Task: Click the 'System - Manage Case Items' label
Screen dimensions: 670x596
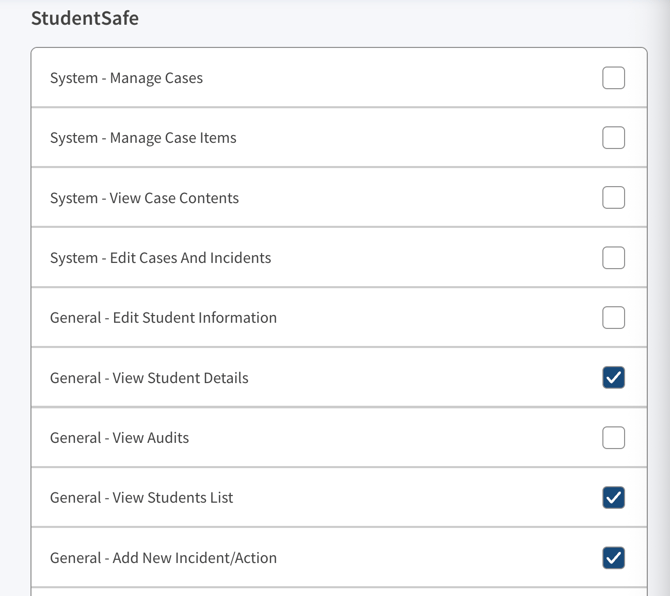Action: (x=143, y=138)
